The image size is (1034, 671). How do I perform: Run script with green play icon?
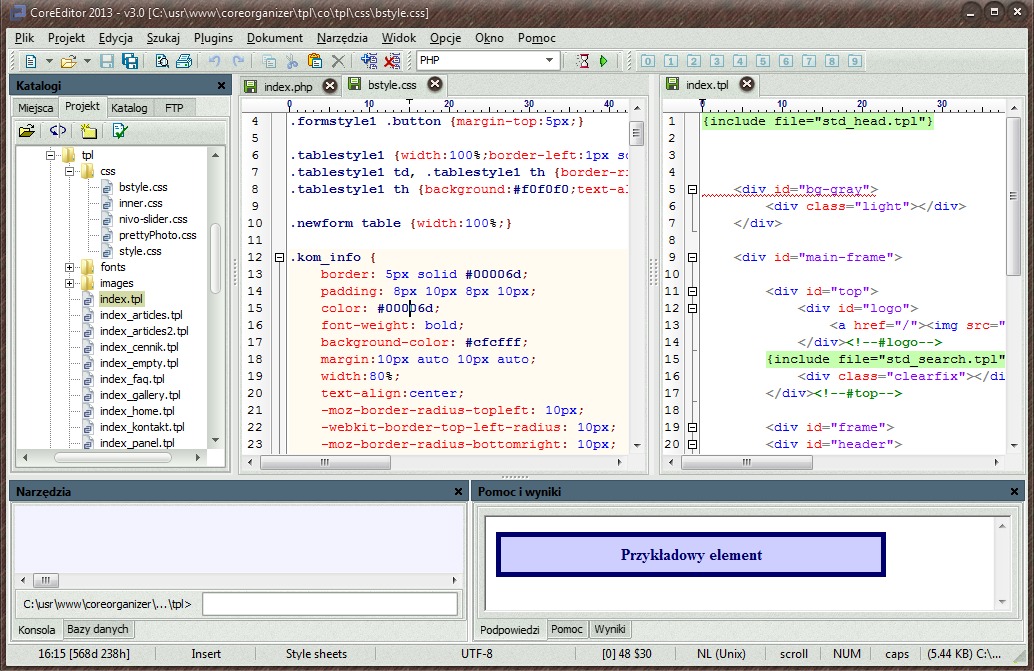[603, 61]
